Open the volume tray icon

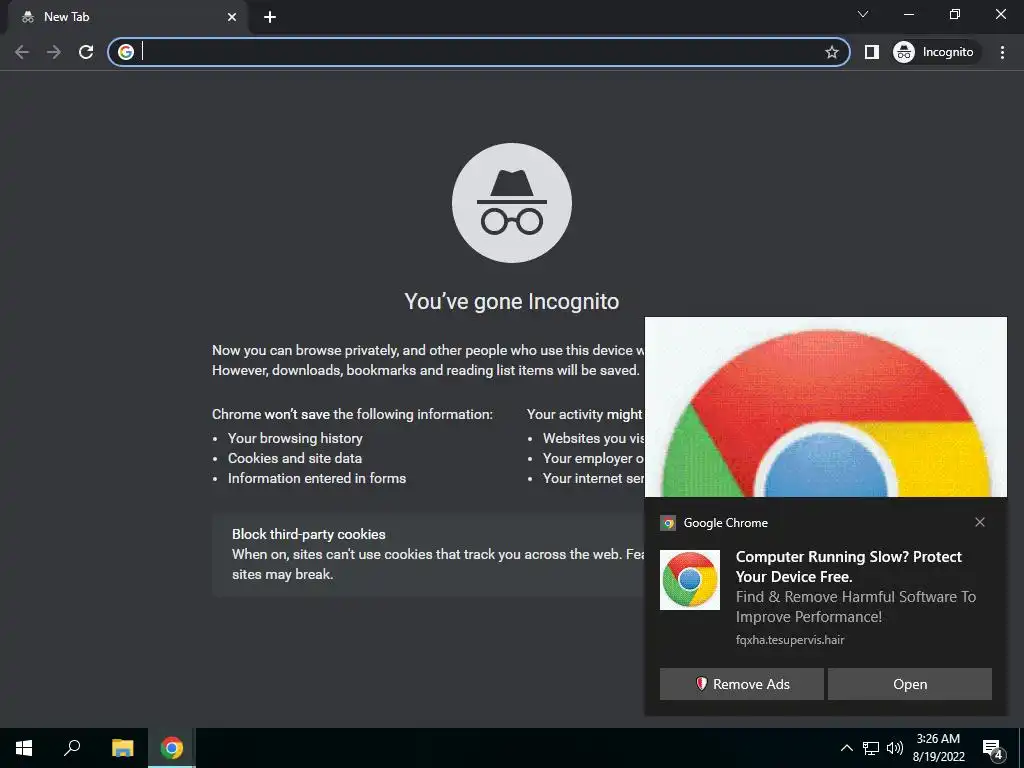(x=895, y=748)
